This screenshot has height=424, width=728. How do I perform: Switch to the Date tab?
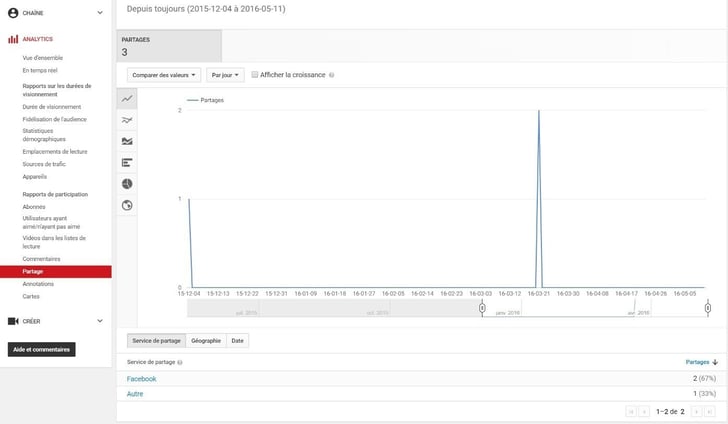point(237,340)
